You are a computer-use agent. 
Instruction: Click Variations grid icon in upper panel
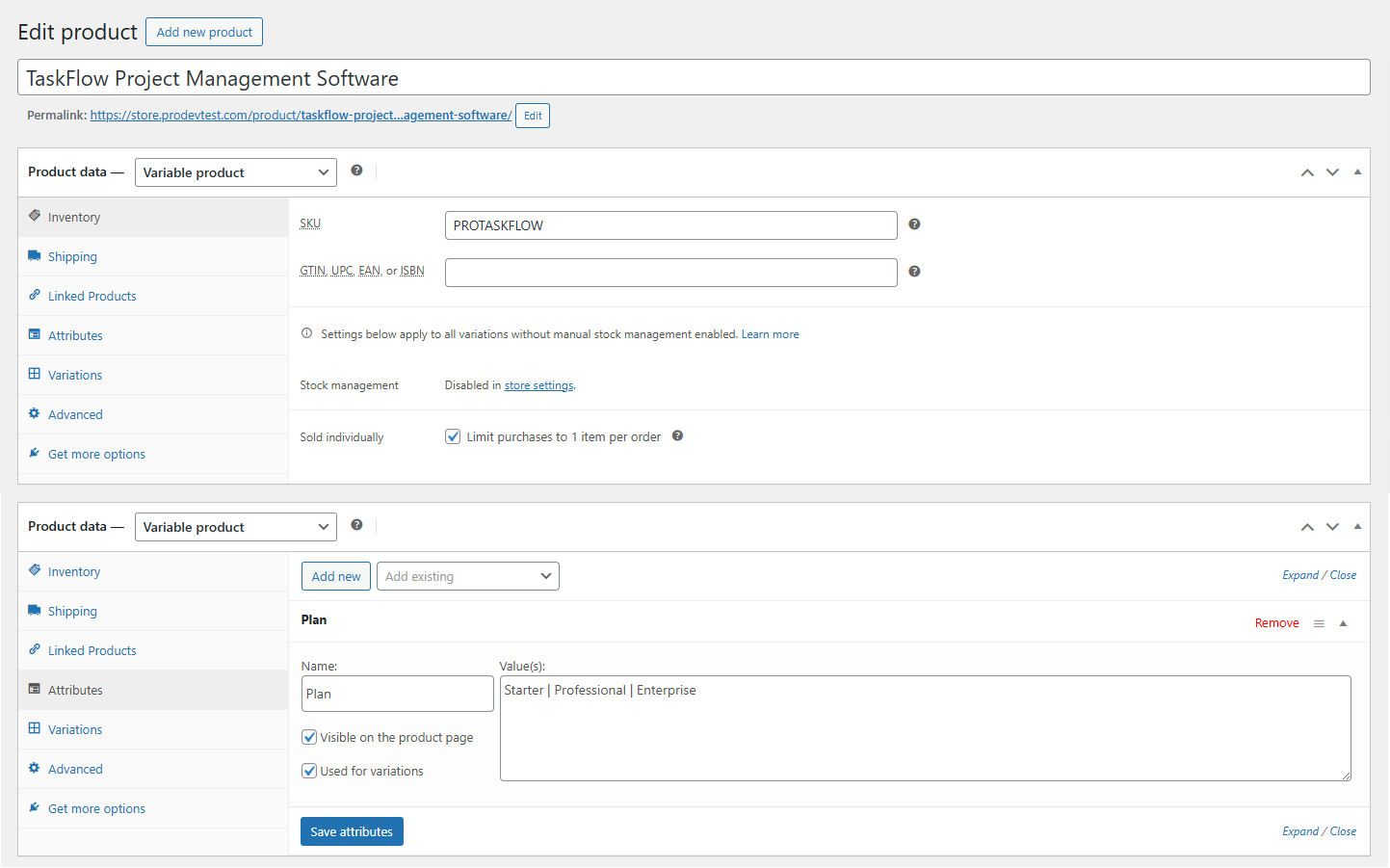click(x=35, y=374)
